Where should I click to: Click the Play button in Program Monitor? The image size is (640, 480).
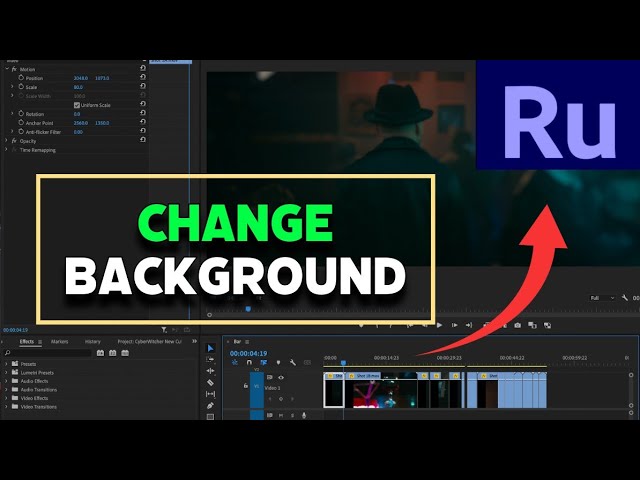tap(439, 324)
